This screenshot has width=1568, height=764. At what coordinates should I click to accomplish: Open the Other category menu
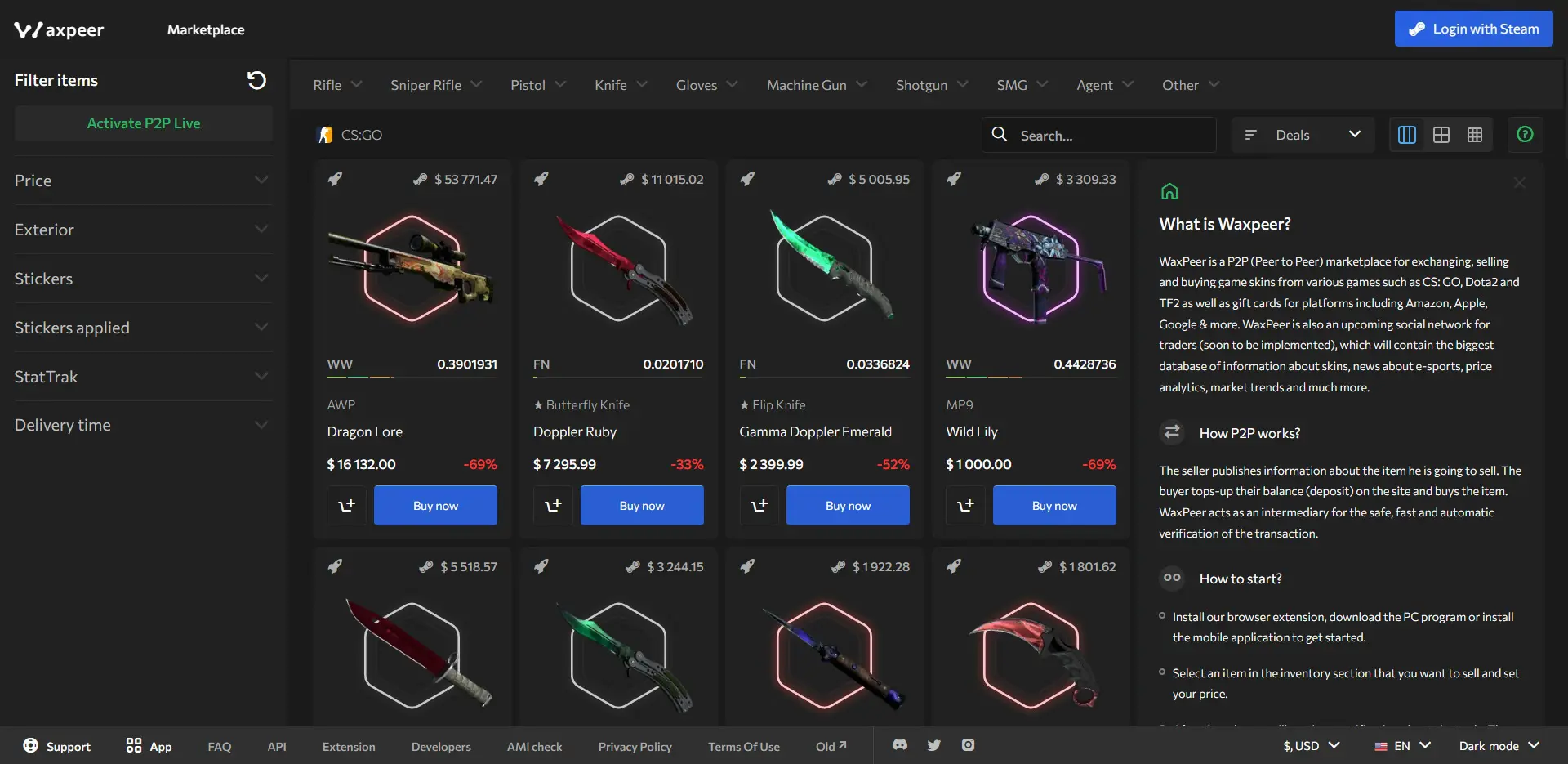coord(1191,85)
